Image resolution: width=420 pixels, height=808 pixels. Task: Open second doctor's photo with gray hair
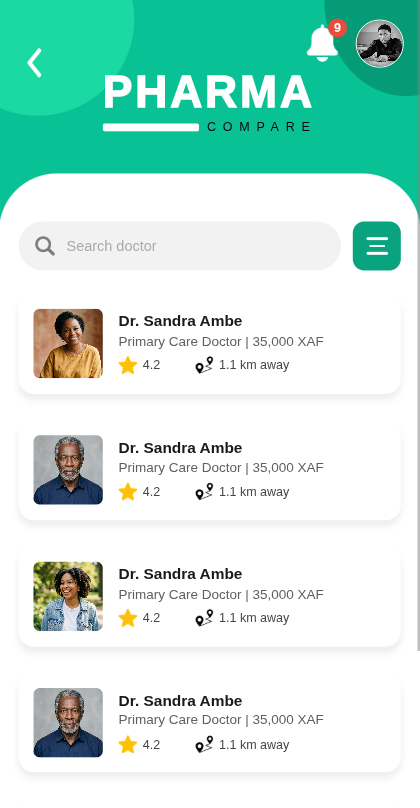(68, 470)
